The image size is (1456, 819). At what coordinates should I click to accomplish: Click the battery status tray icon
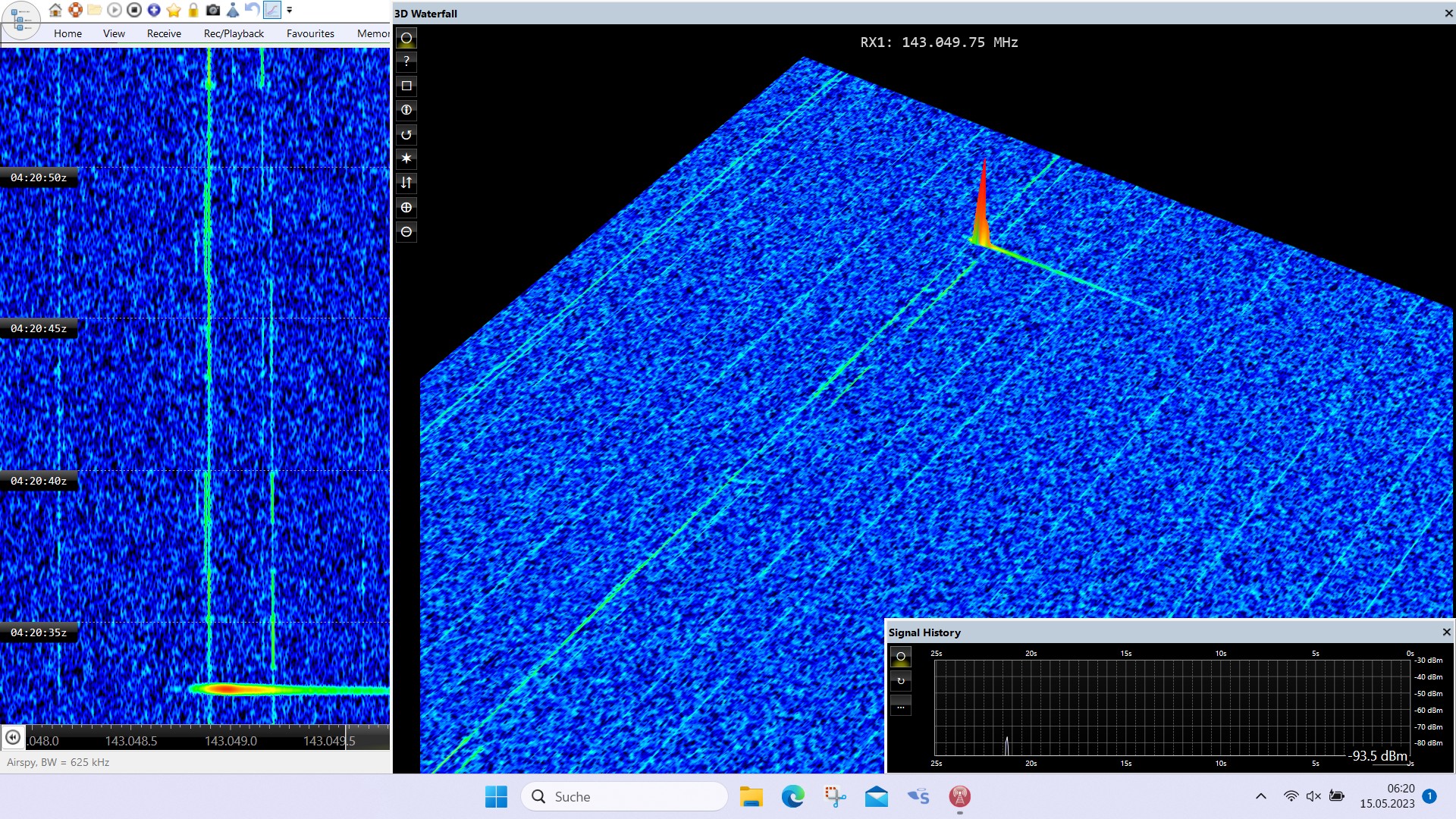click(x=1337, y=796)
